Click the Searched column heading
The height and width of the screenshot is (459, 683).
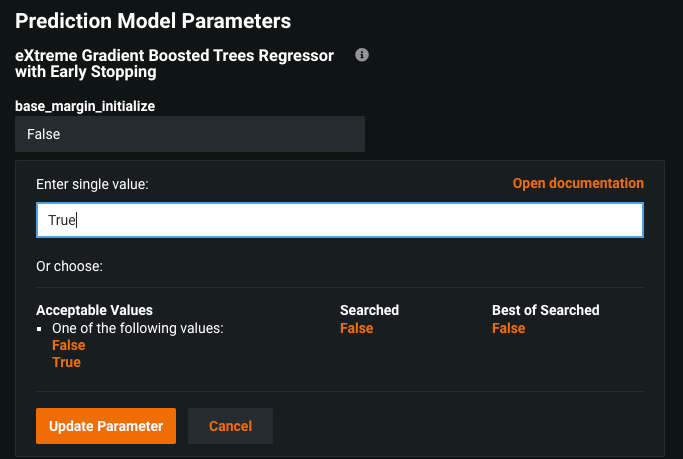point(369,310)
